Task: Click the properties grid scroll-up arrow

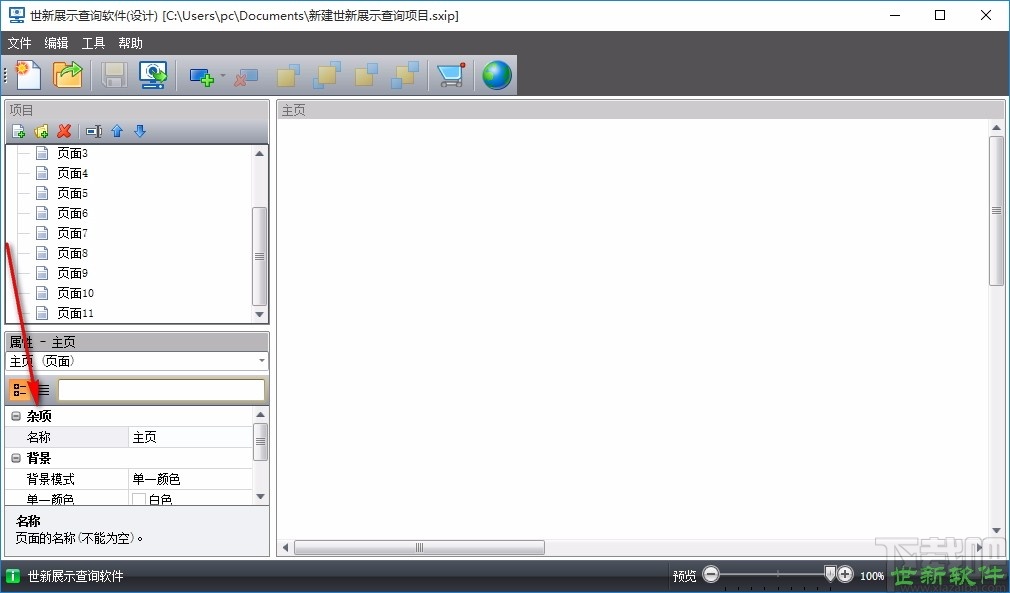Action: [x=260, y=415]
